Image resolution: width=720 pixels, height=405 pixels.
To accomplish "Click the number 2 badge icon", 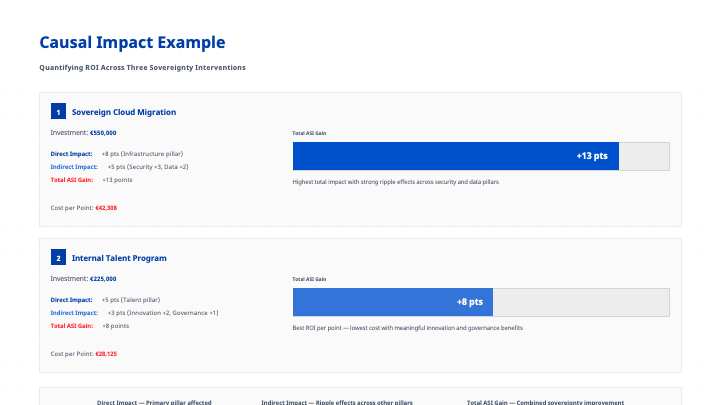I will tap(58, 258).
